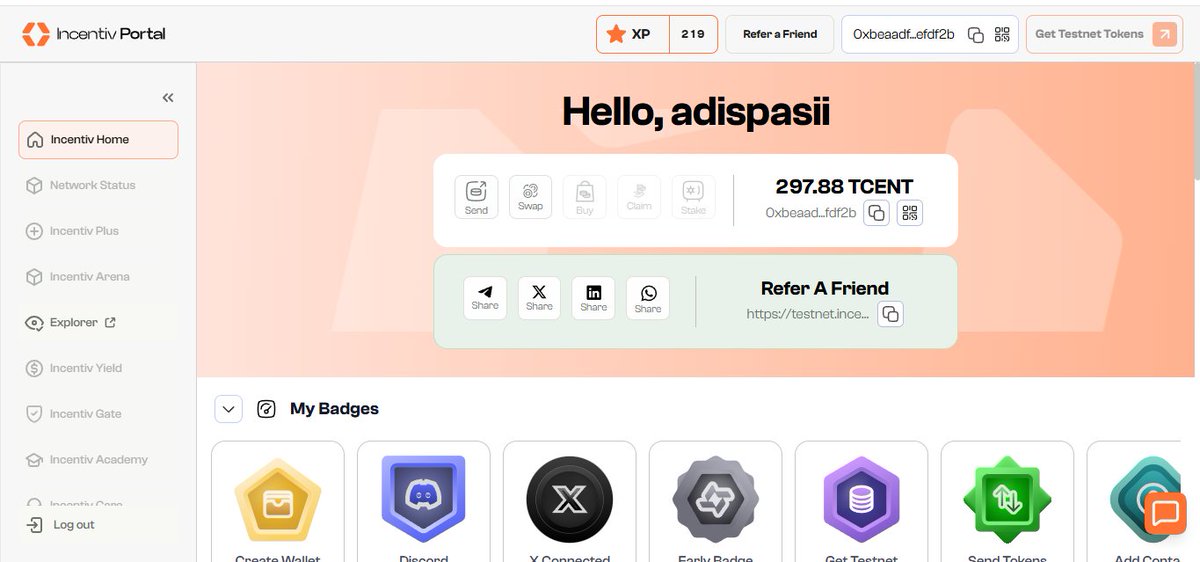Image resolution: width=1200 pixels, height=562 pixels.
Task: Show QR code under the TCENT balance
Action: (909, 213)
